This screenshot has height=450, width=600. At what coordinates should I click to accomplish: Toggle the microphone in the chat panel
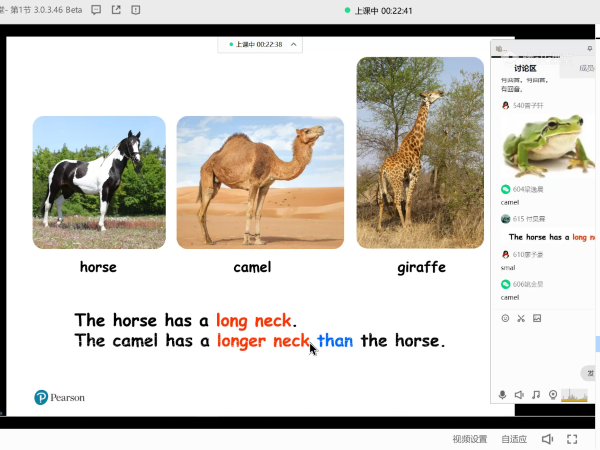click(x=503, y=395)
